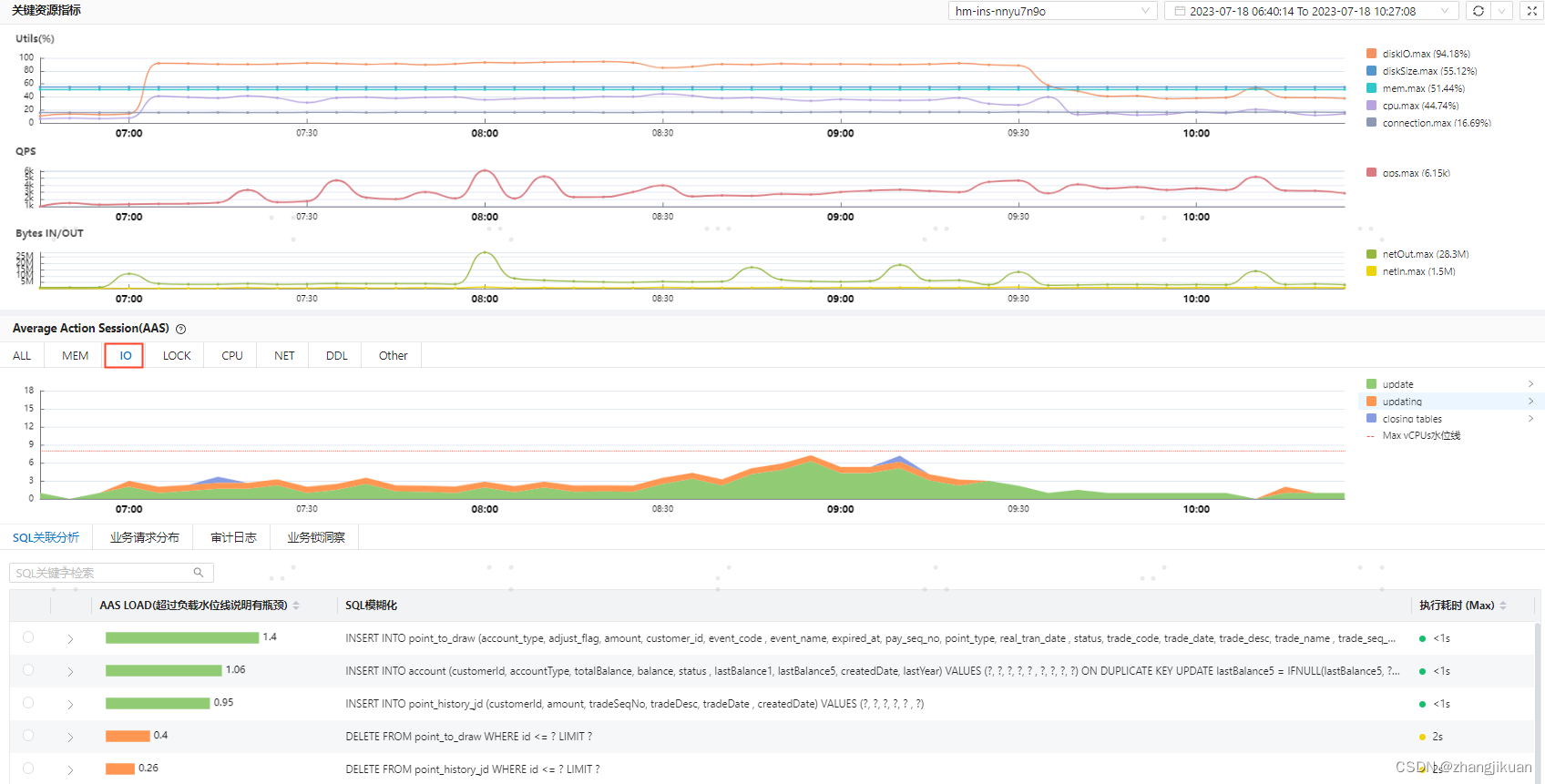Screen dimensions: 1545x784
Task: Open the date range picker
Action: pyautogui.click(x=1312, y=11)
